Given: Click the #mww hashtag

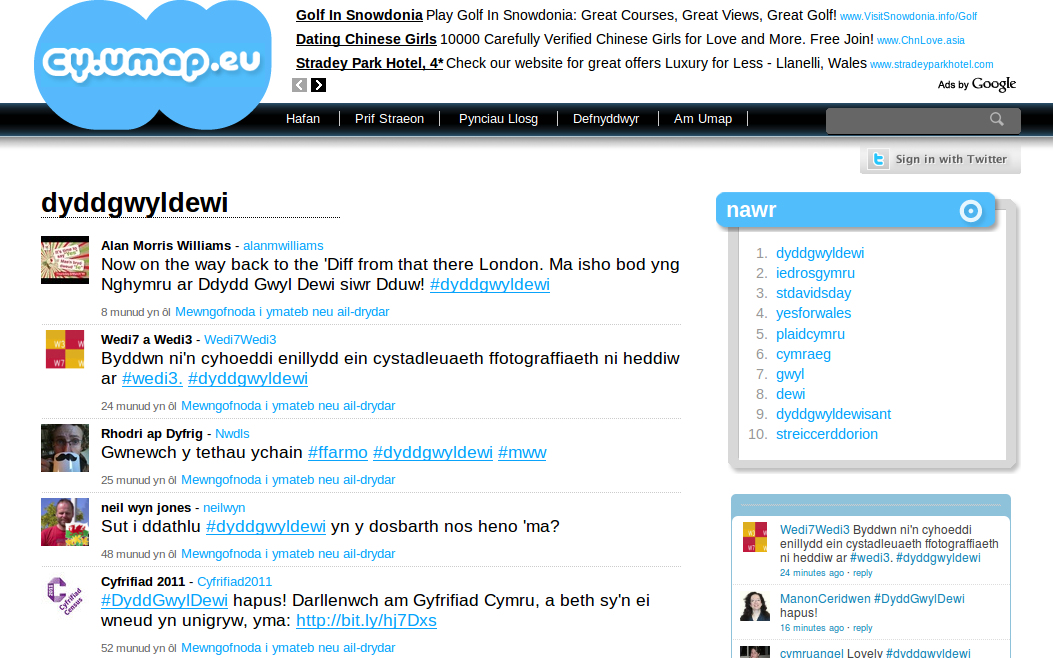Looking at the screenshot, I should click(522, 453).
